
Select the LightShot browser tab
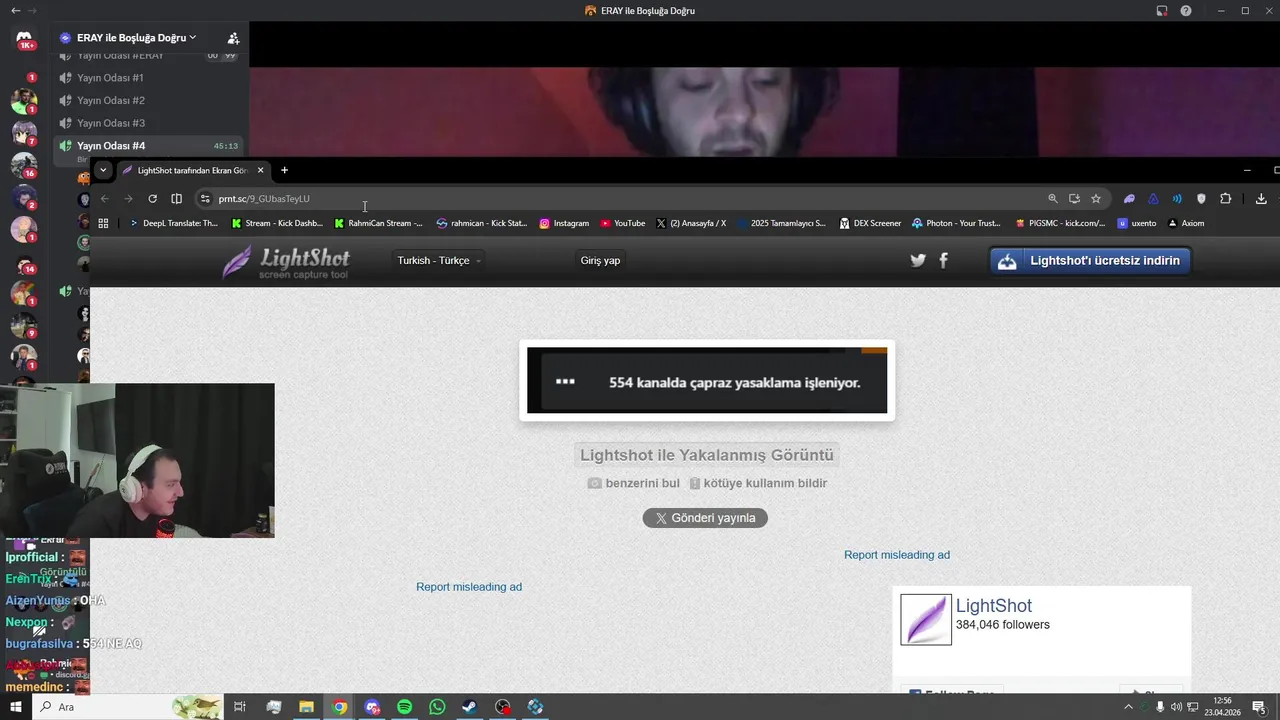click(x=192, y=170)
